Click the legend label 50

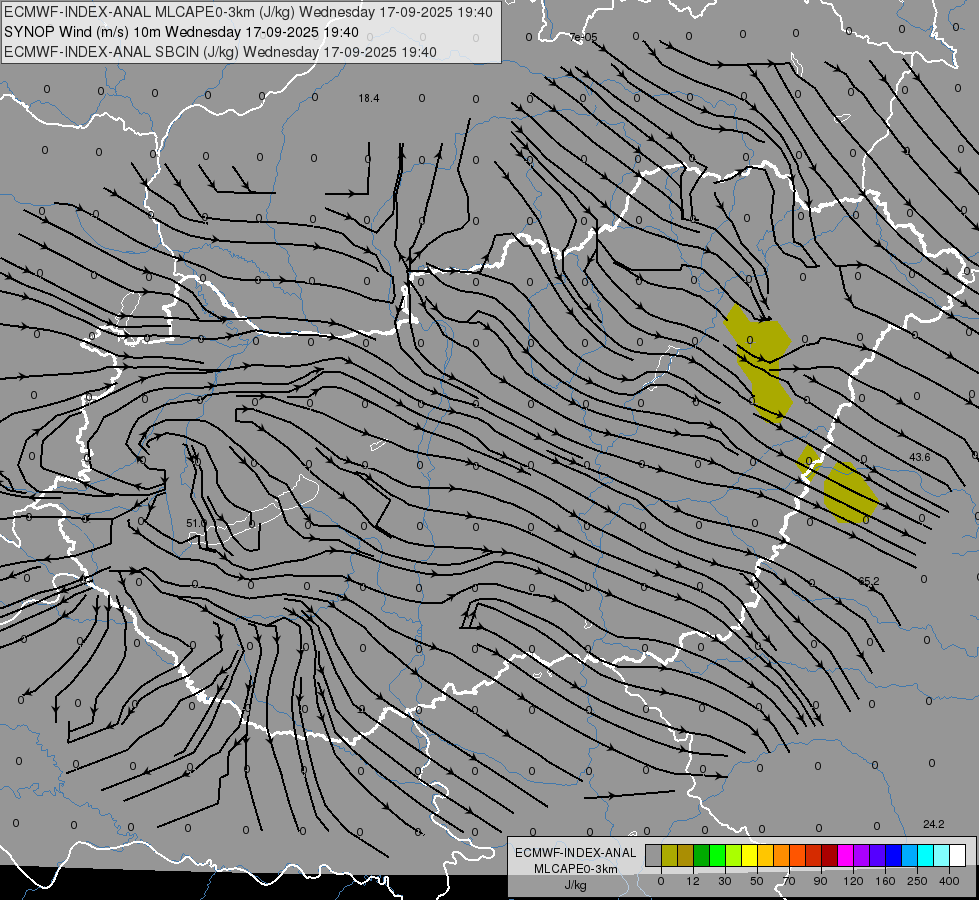click(757, 881)
